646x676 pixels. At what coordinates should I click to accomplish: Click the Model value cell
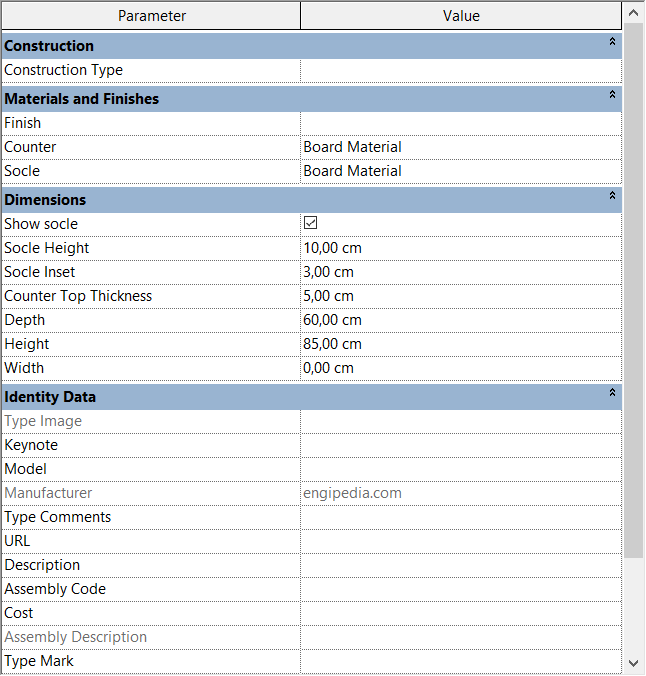(x=461, y=469)
